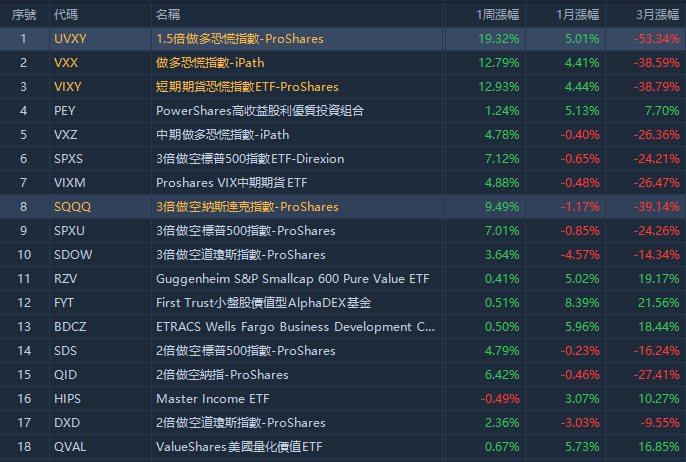Open PowerShares高收益股利優質投資組合 name cell
Screen dimensions: 686x462
260,111
